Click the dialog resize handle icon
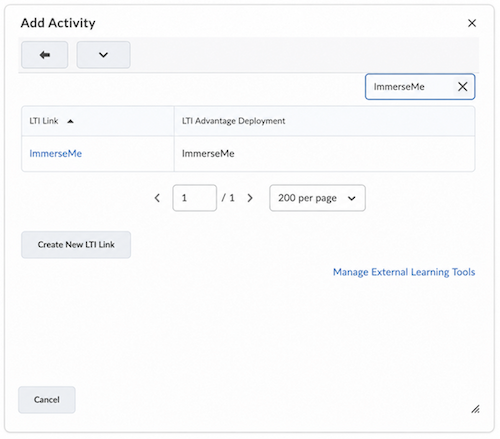The image size is (500, 439). point(475,409)
